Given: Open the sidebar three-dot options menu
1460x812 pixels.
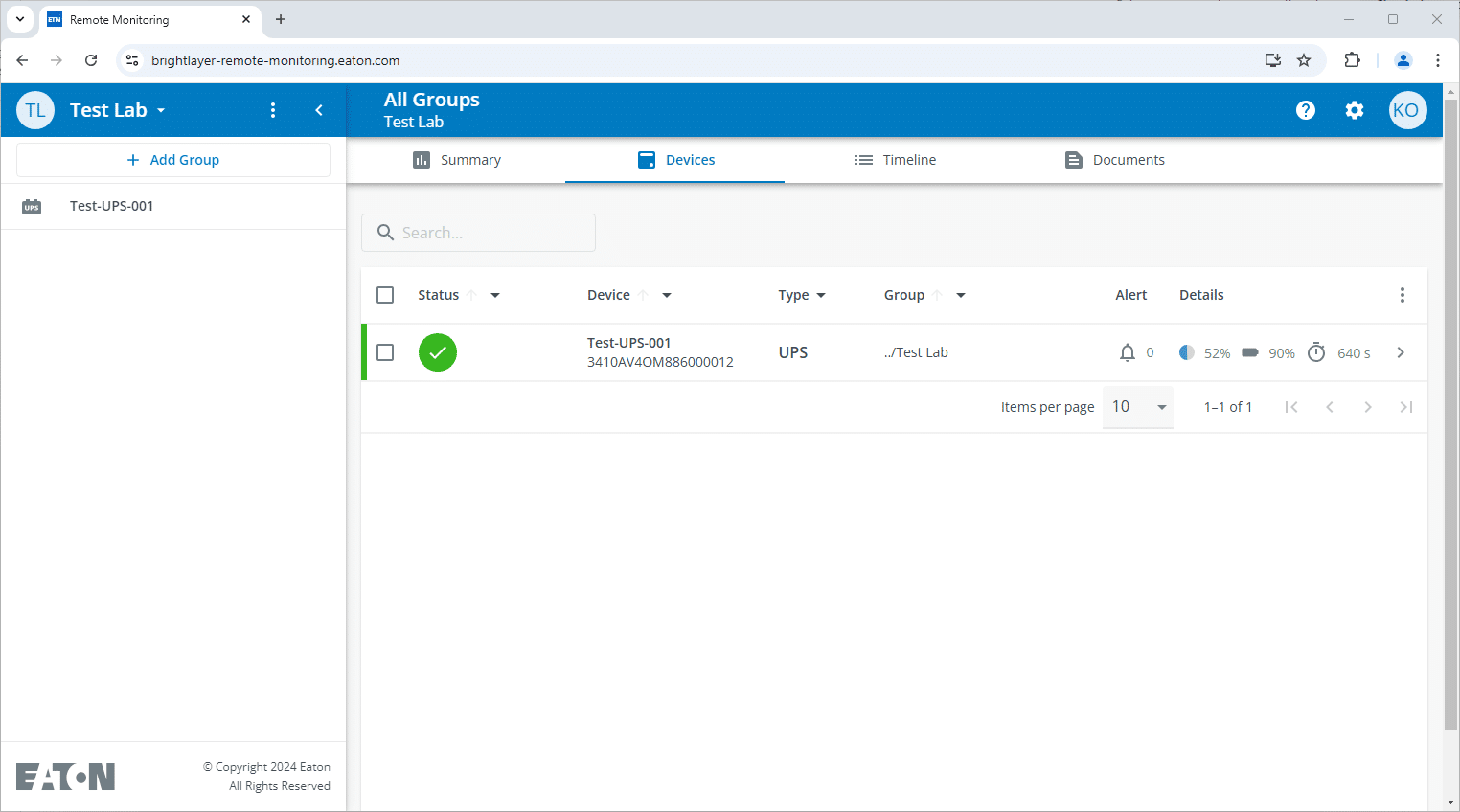Looking at the screenshot, I should click(x=273, y=110).
